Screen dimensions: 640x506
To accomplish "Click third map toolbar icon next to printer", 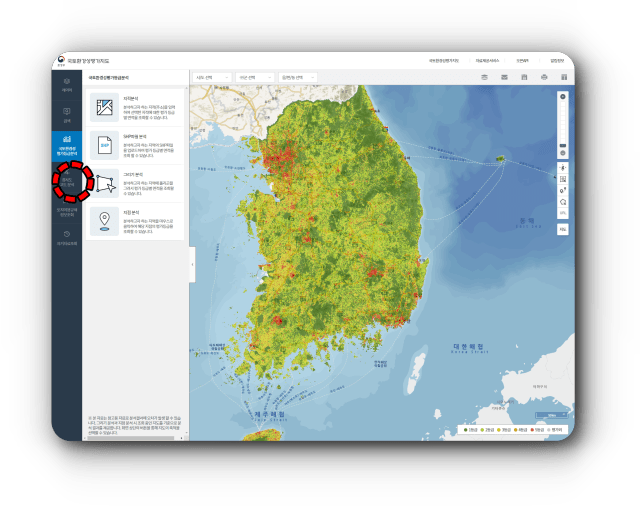I will coord(524,77).
